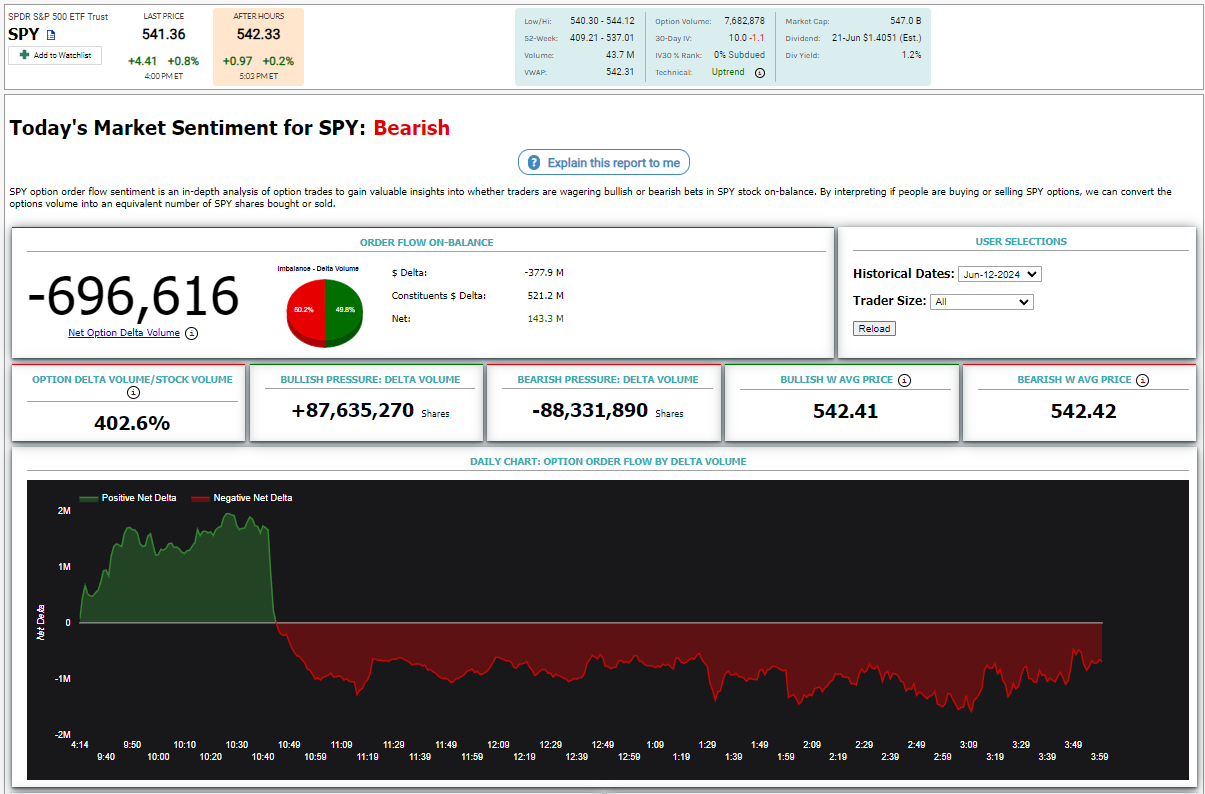Toggle Negative Net Delta legend series
The image size is (1205, 794).
(x=241, y=498)
